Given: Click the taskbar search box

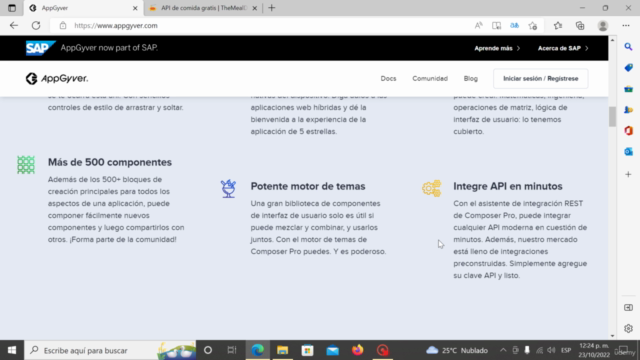Looking at the screenshot, I should 110,350.
